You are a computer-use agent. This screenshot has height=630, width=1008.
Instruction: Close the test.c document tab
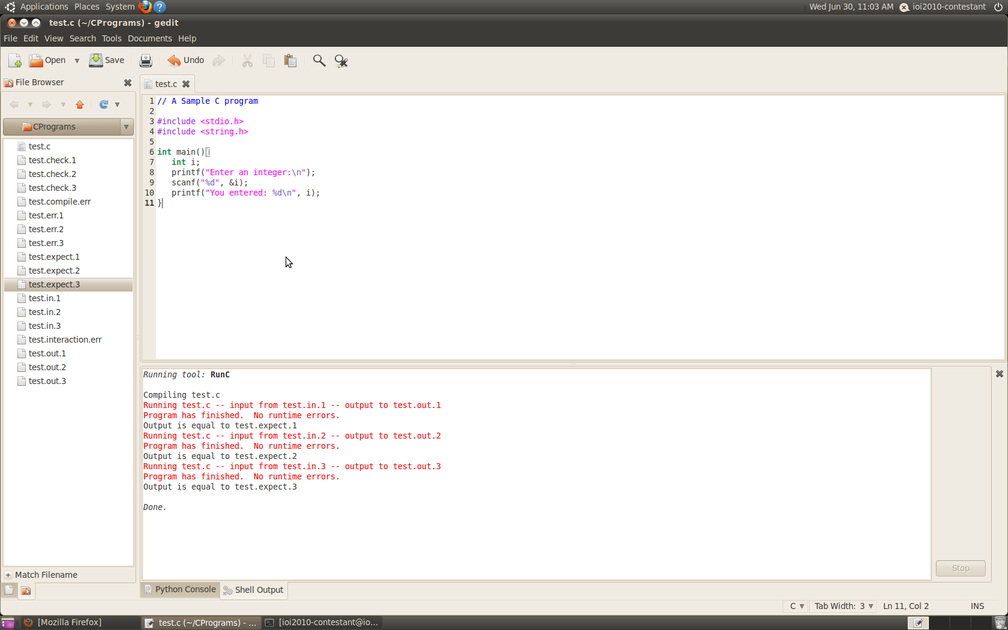pyautogui.click(x=186, y=84)
